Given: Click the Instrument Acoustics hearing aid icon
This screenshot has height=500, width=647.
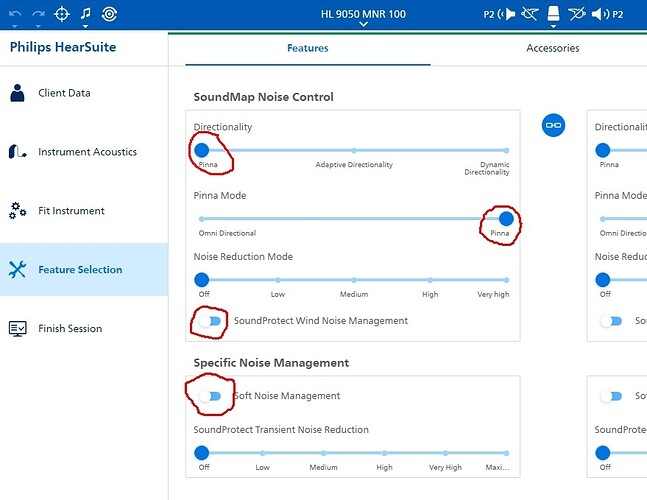Looking at the screenshot, I should pyautogui.click(x=17, y=152).
